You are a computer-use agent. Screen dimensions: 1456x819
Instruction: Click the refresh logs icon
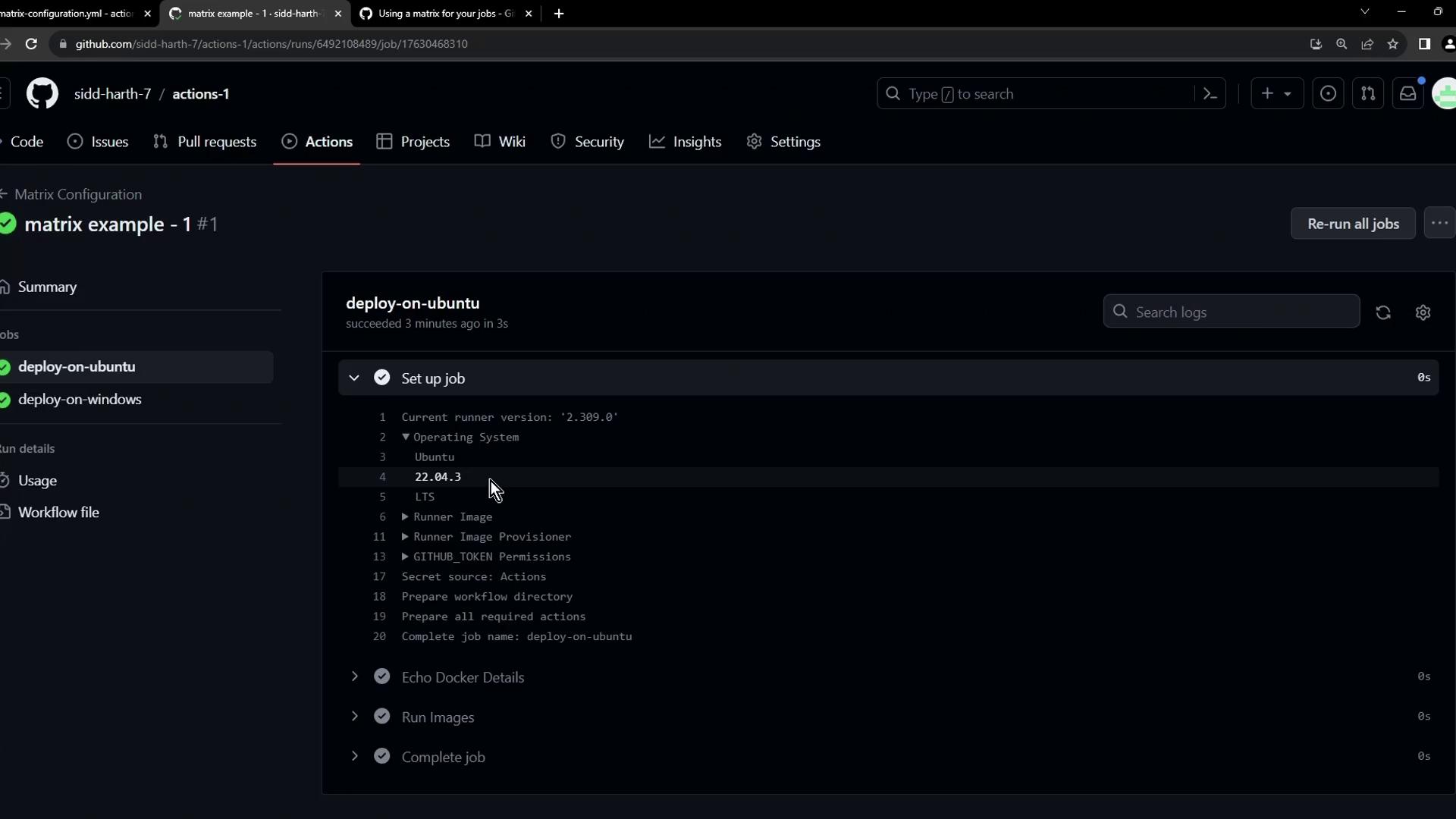tap(1383, 312)
